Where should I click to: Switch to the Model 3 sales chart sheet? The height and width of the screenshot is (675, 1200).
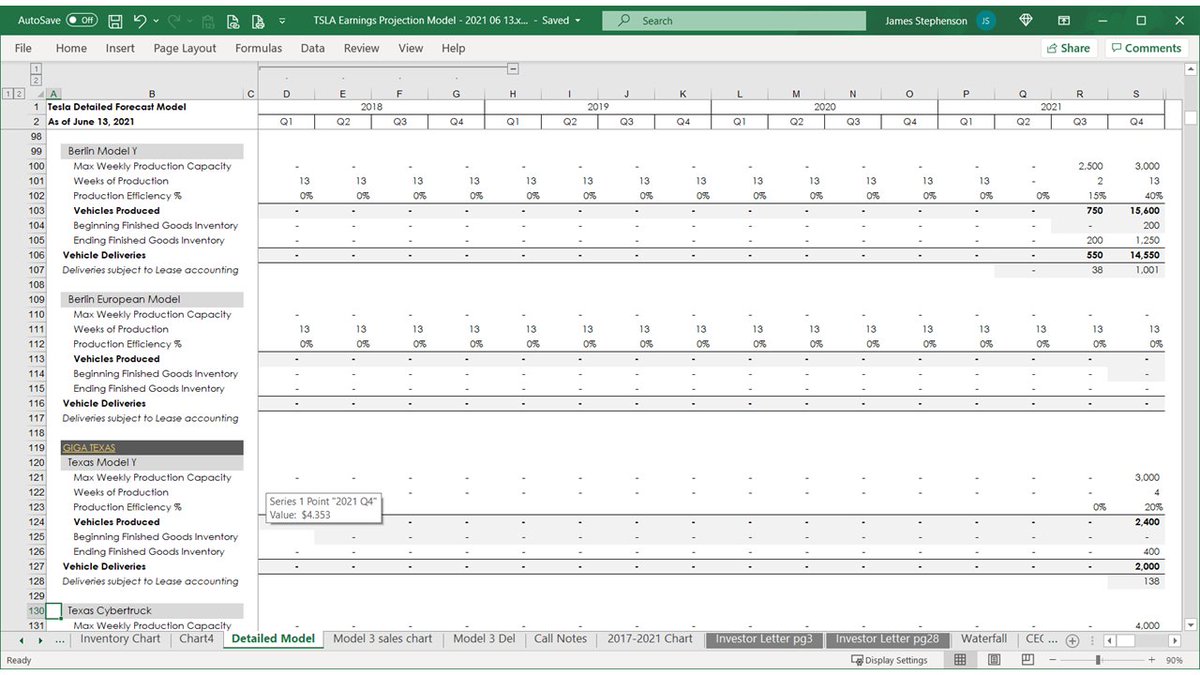tap(383, 639)
